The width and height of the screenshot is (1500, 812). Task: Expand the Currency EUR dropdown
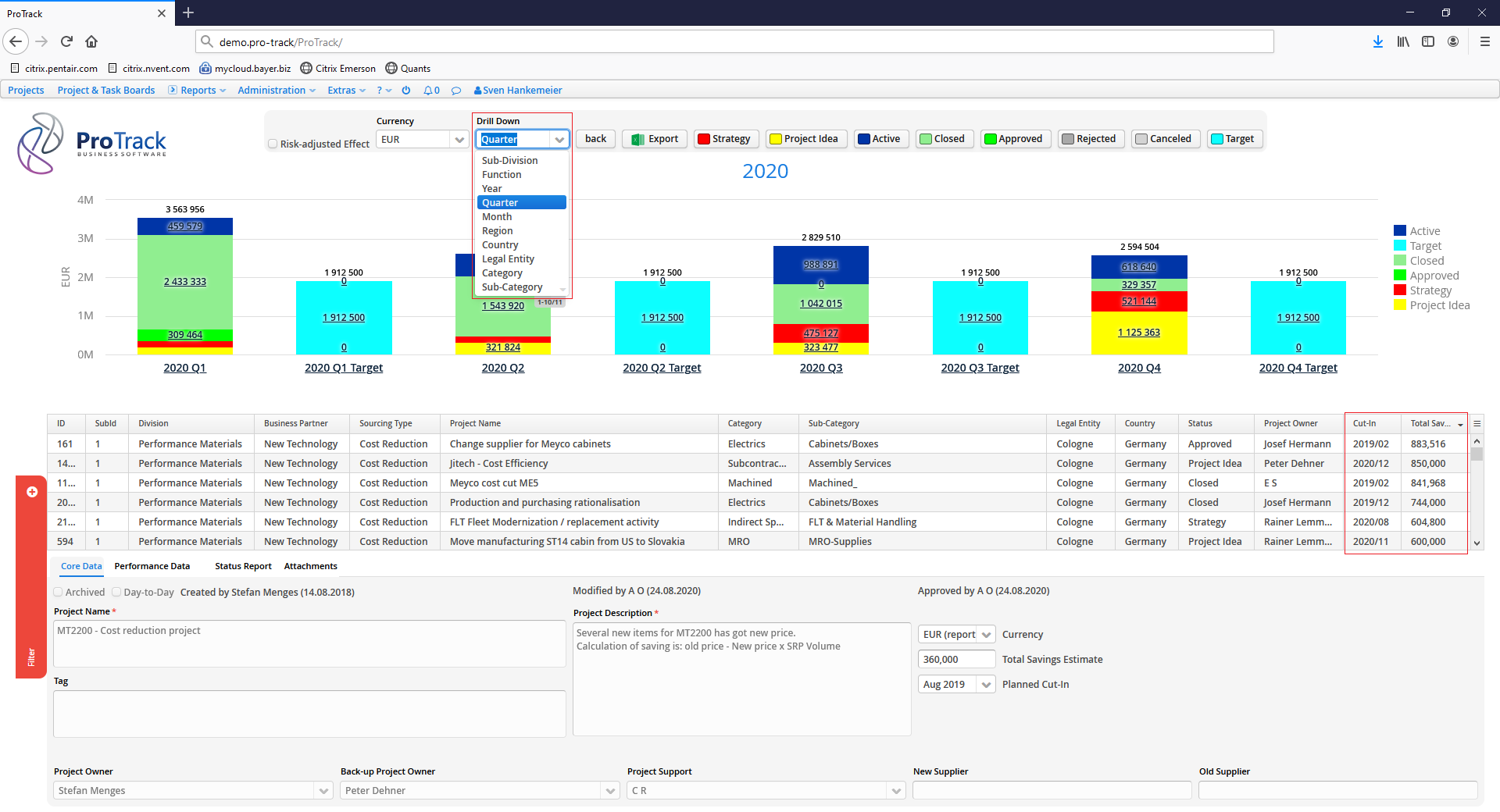[x=459, y=140]
